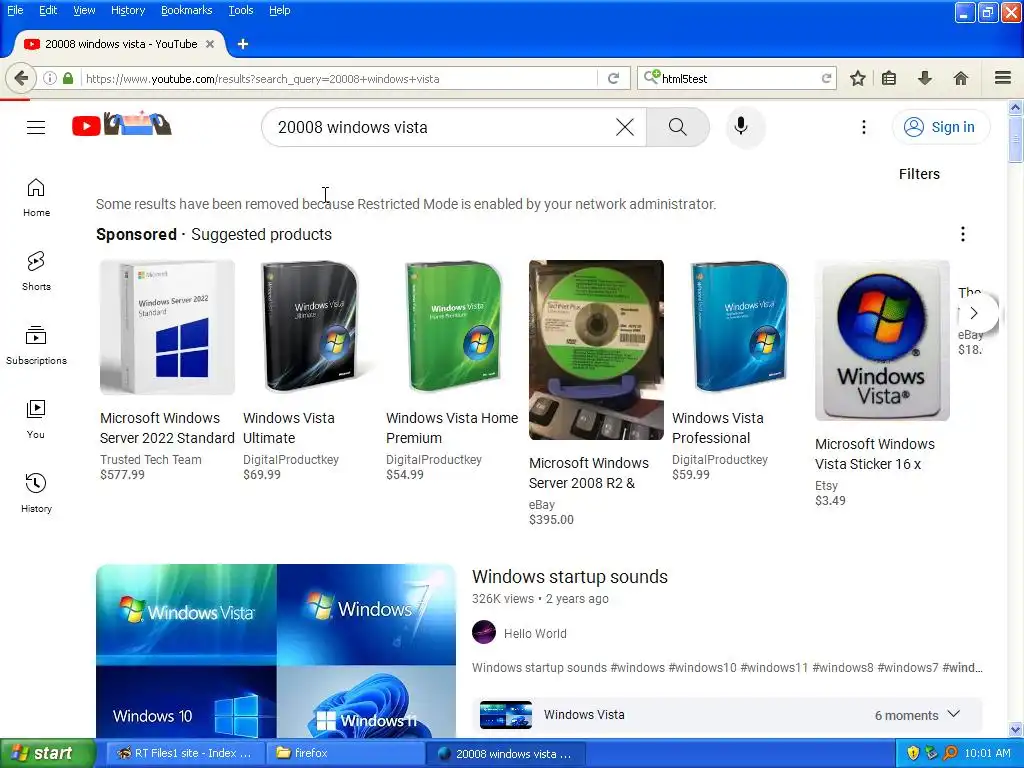Go back with Firefox back arrow

(21, 78)
